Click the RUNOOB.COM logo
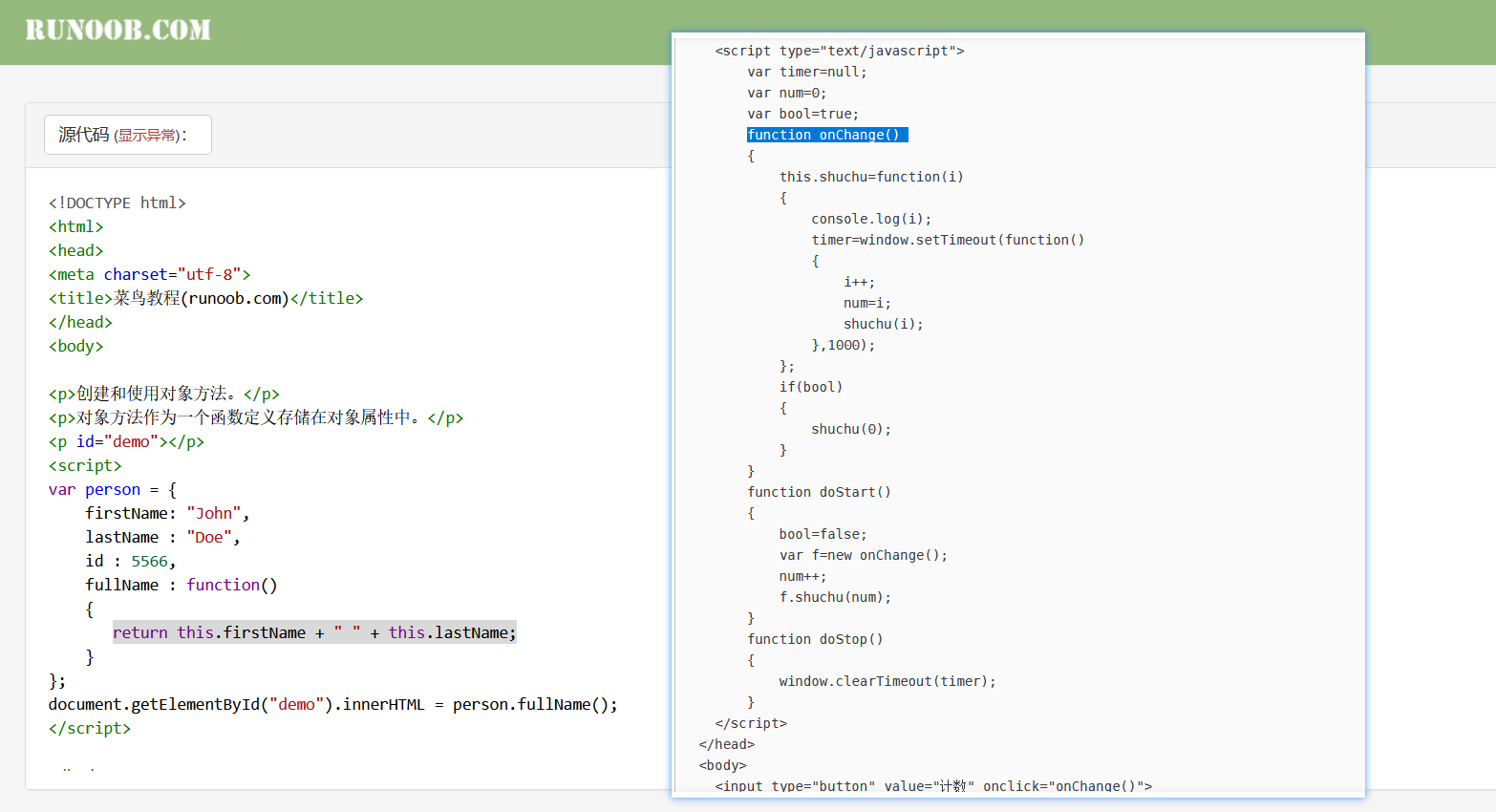The image size is (1496, 812). click(x=118, y=31)
